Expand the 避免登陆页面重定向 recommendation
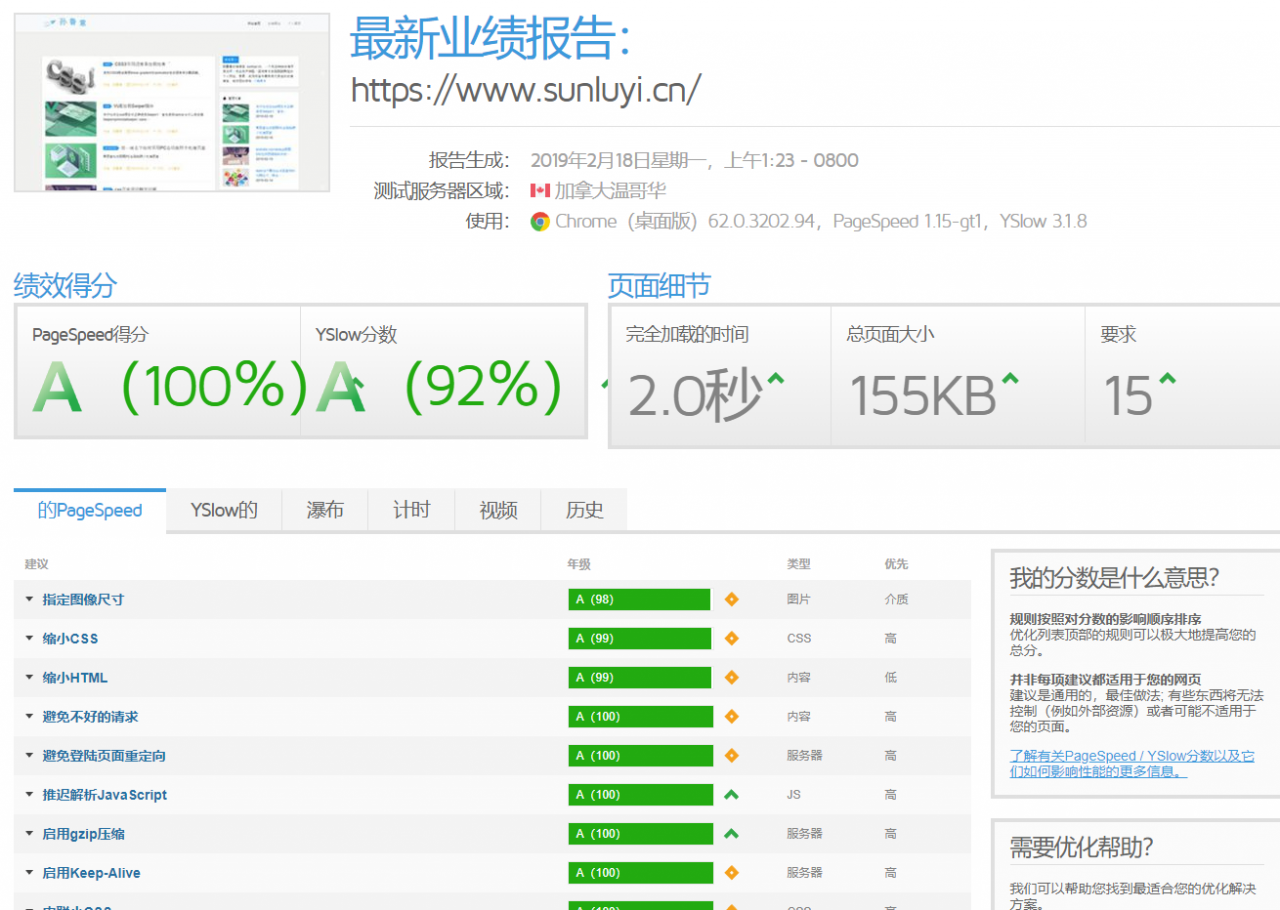The image size is (1280, 910). click(x=103, y=756)
